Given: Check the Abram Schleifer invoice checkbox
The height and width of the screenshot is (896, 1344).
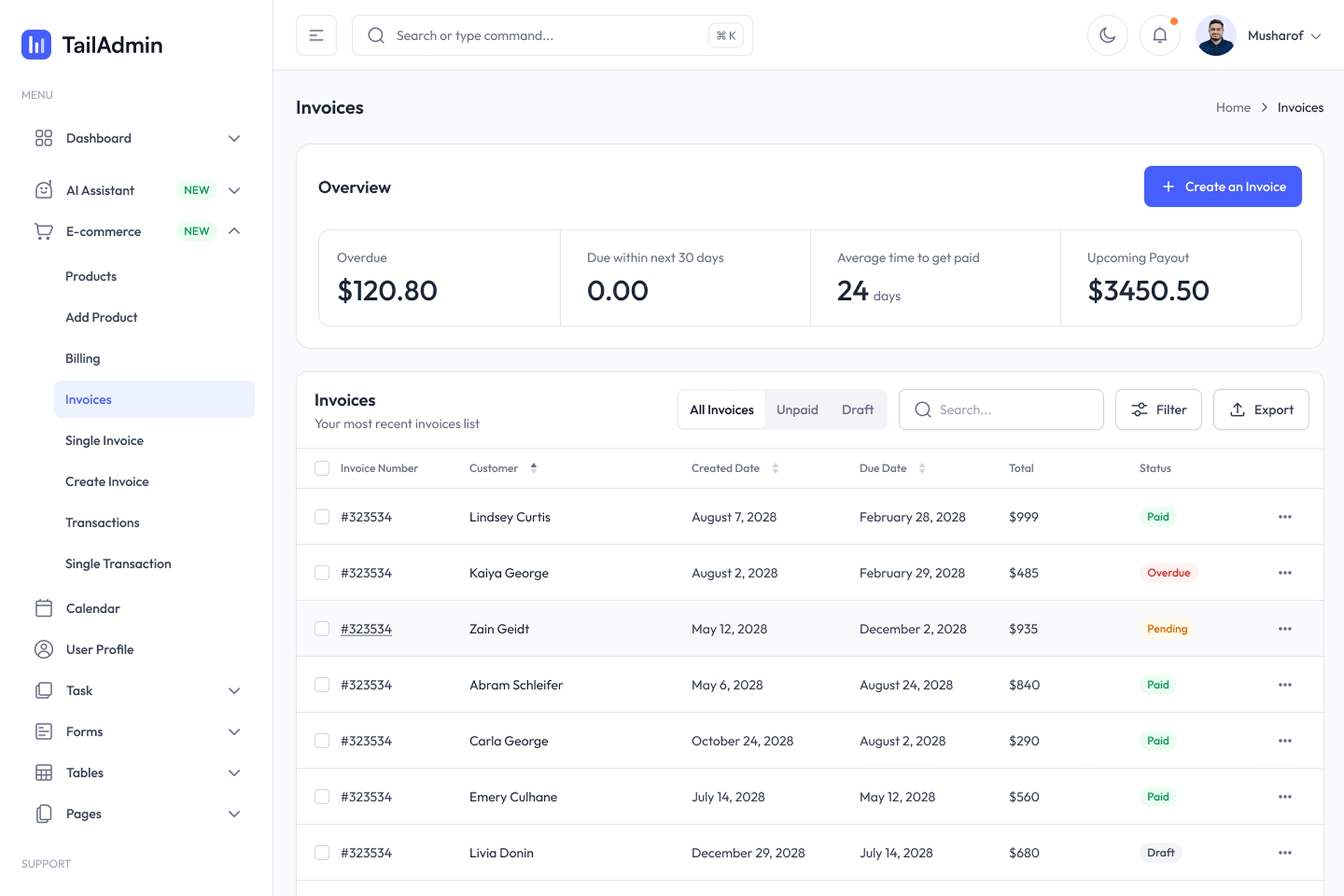Looking at the screenshot, I should tap(322, 685).
